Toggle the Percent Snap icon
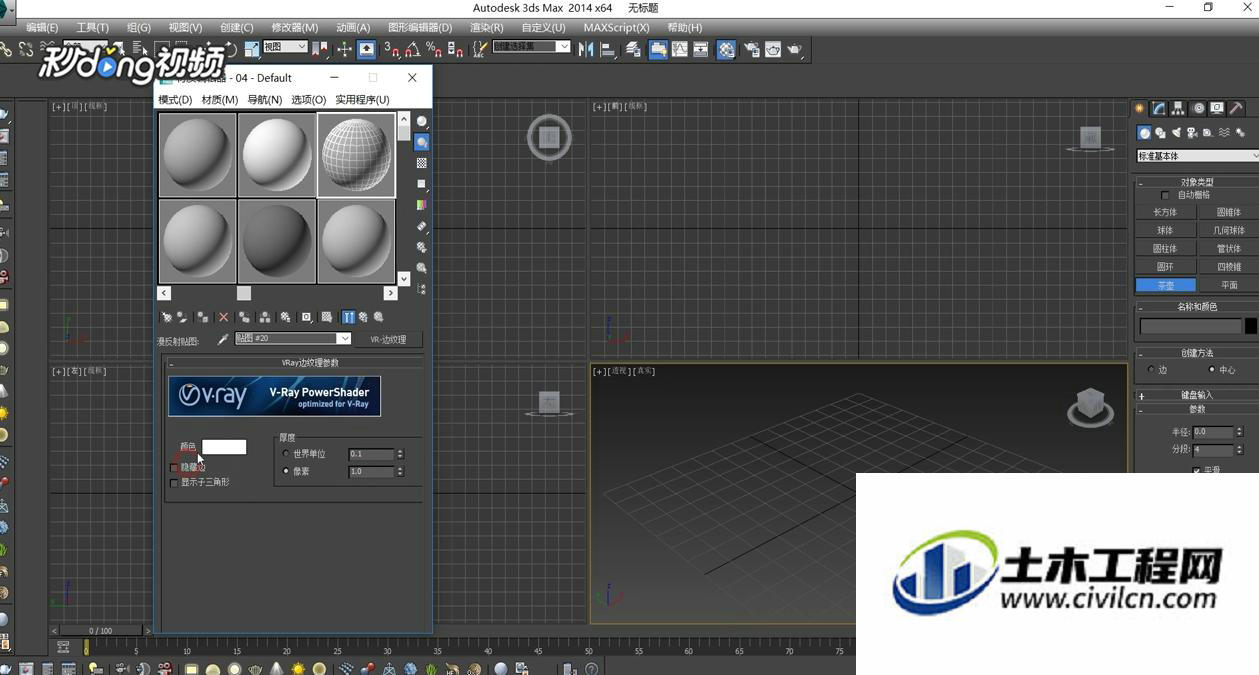This screenshot has height=675, width=1259. pyautogui.click(x=434, y=49)
